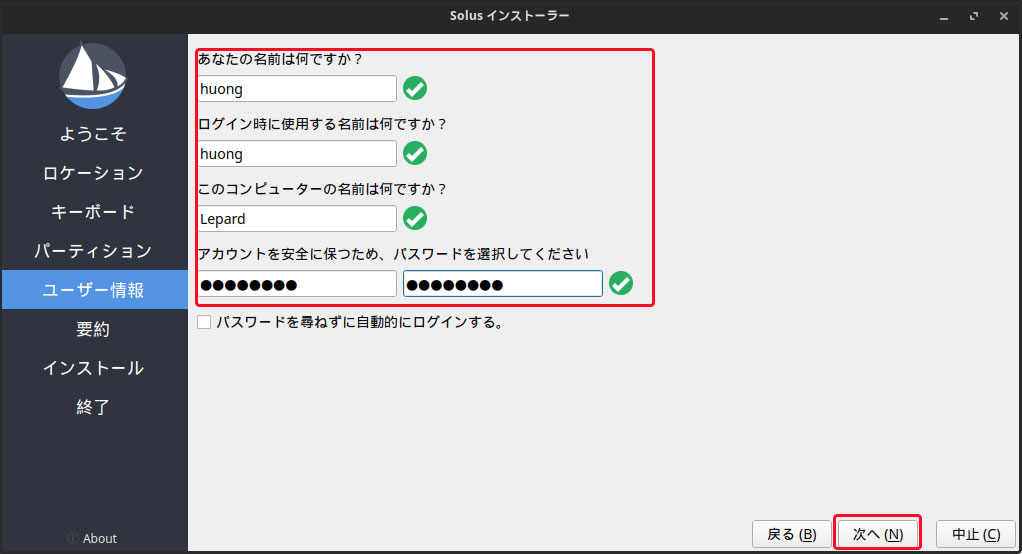Image resolution: width=1022 pixels, height=554 pixels.
Task: Select the highlighted ユーザー情報 step
Action: coord(93,290)
